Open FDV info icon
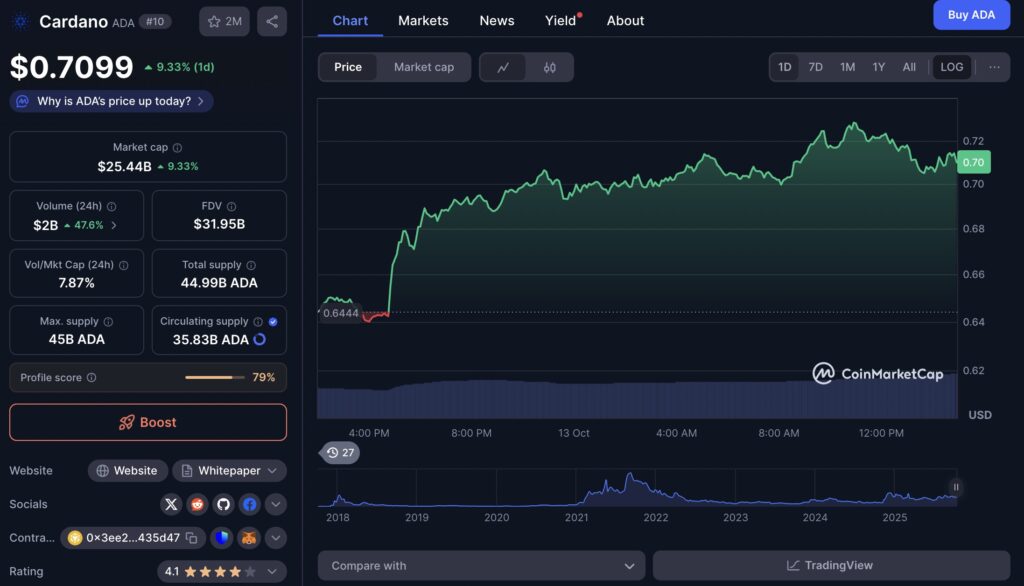 click(x=231, y=206)
